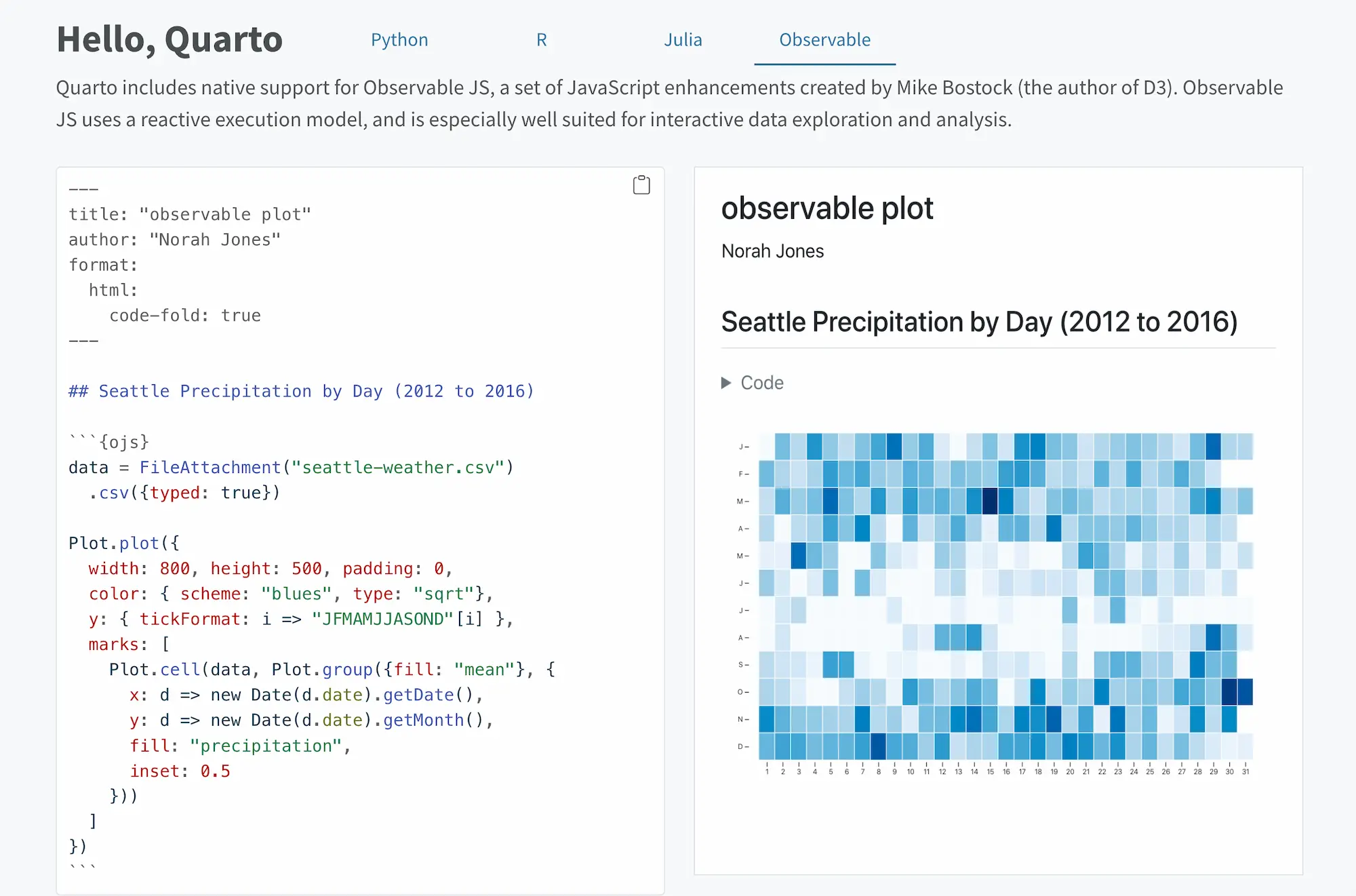Click the markdown heading line in code
The image size is (1356, 896).
(x=301, y=391)
